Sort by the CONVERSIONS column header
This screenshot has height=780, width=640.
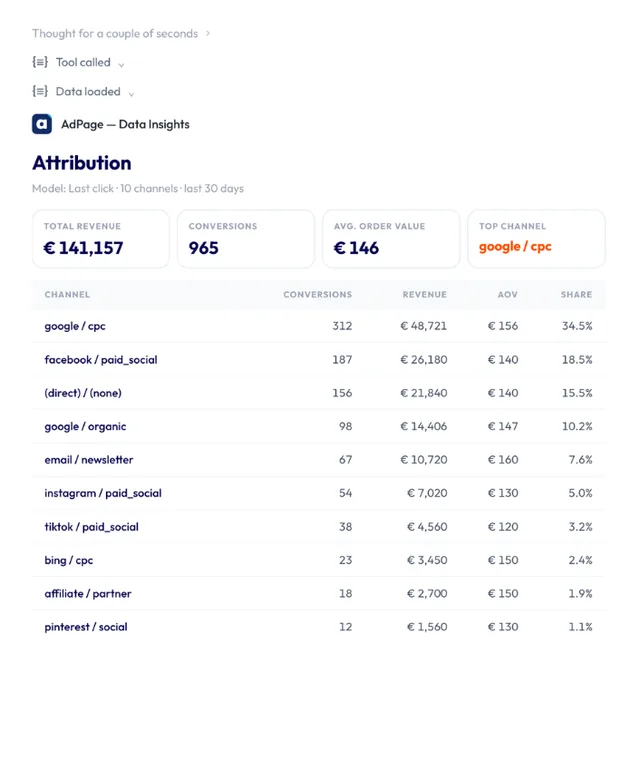tap(318, 294)
